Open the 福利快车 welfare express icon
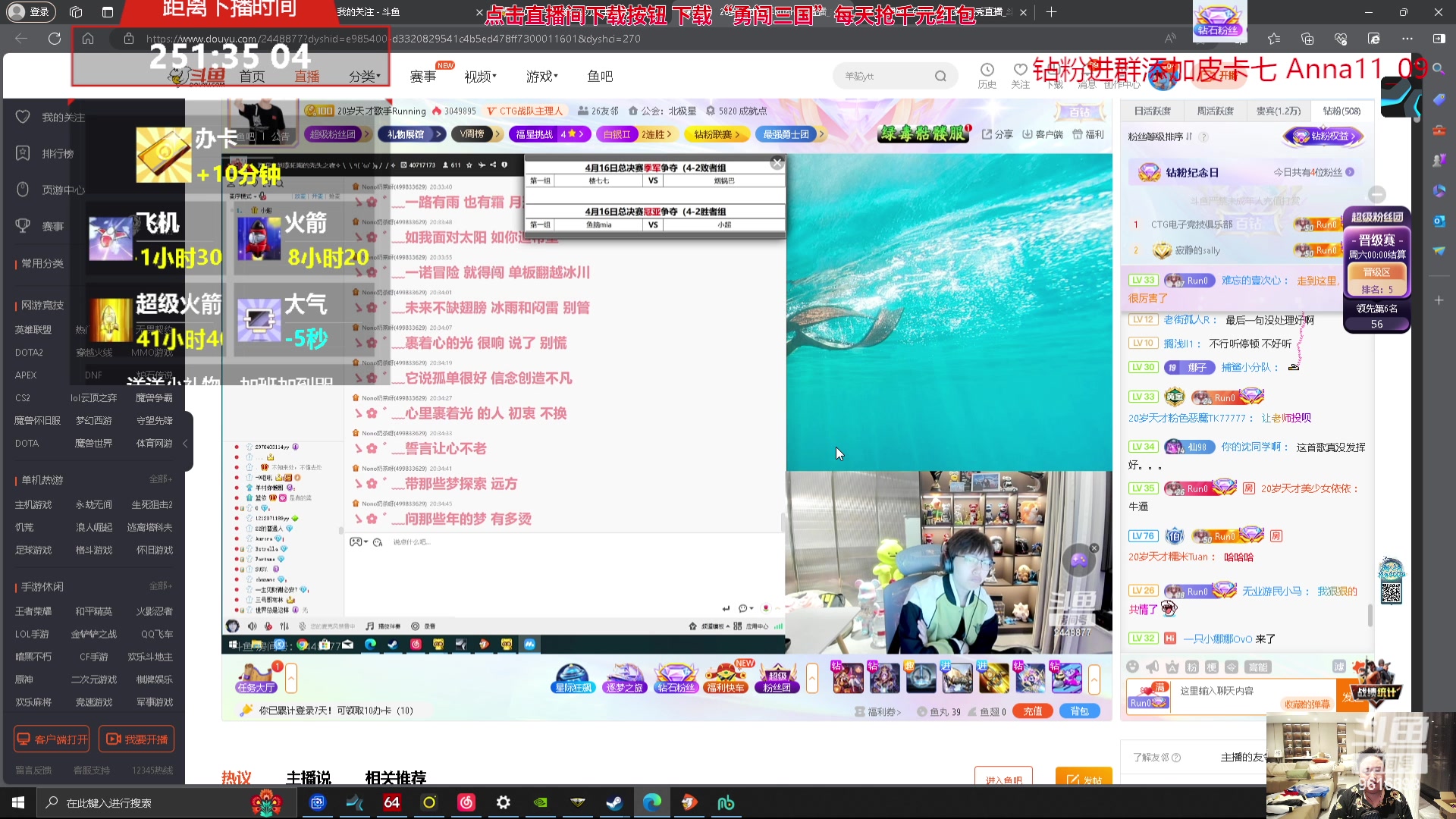The width and height of the screenshot is (1456, 819). [726, 677]
